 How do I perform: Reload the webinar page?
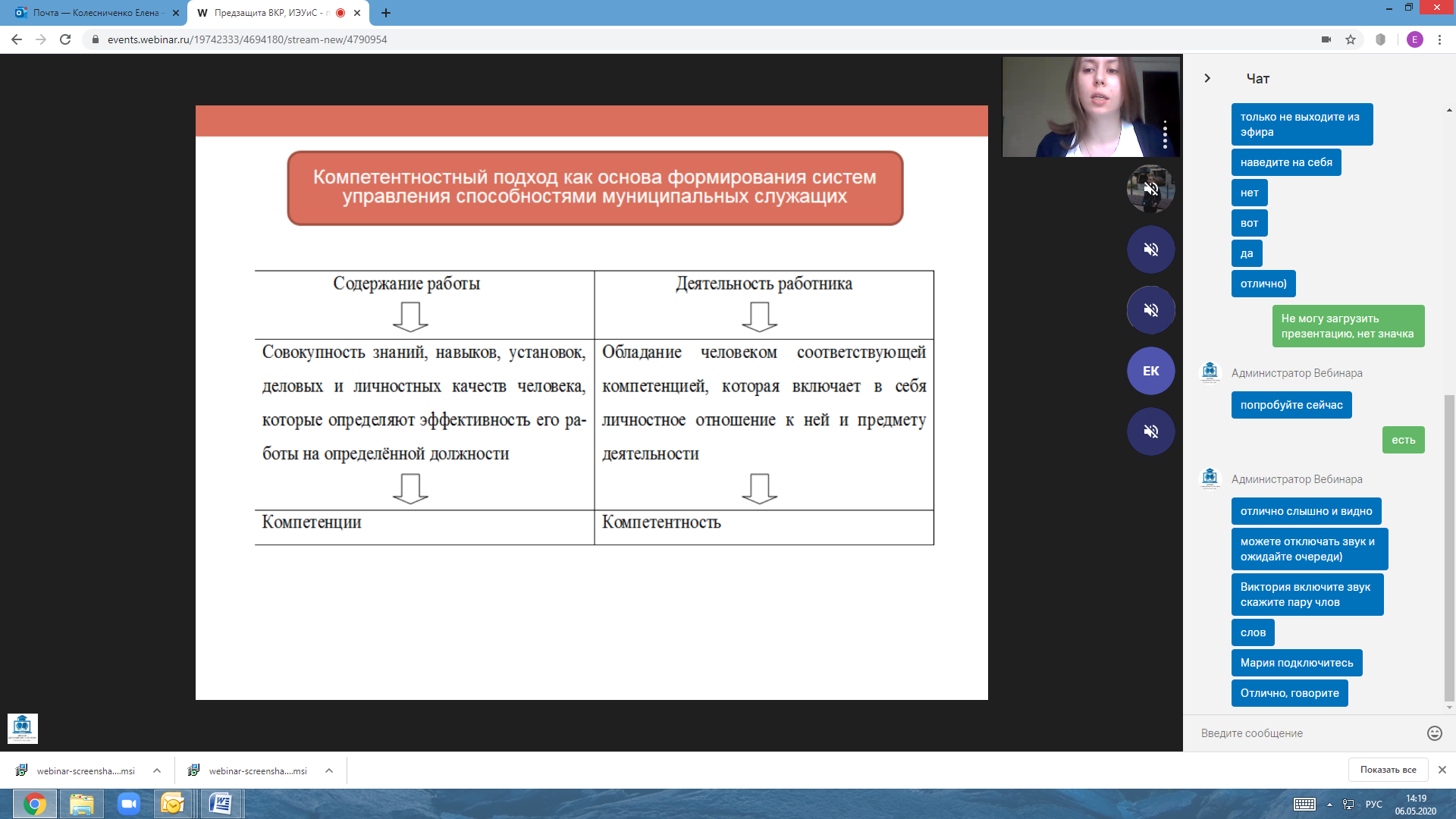(65, 39)
